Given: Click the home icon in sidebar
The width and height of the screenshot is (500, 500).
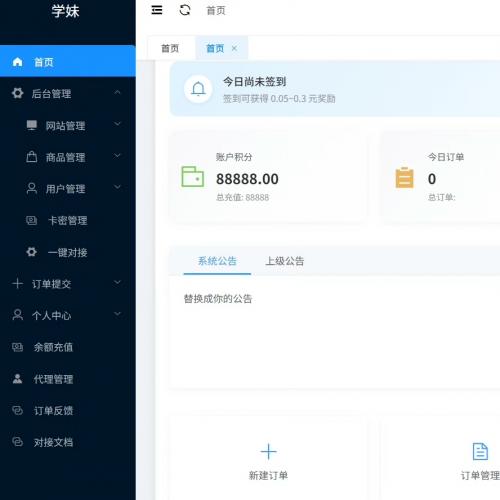Looking at the screenshot, I should tap(17, 62).
